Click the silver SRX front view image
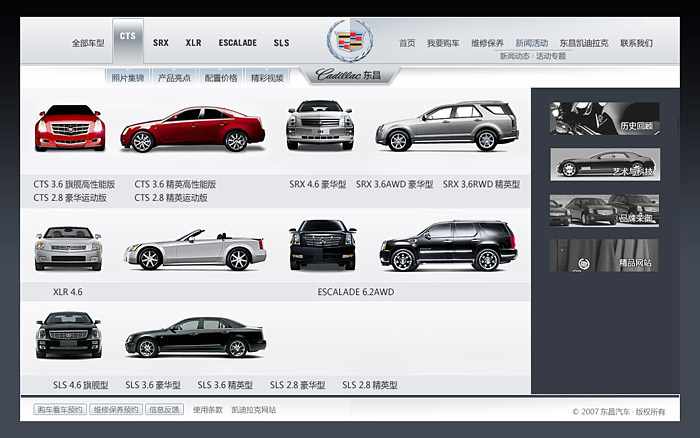The width and height of the screenshot is (700, 438). [320, 125]
